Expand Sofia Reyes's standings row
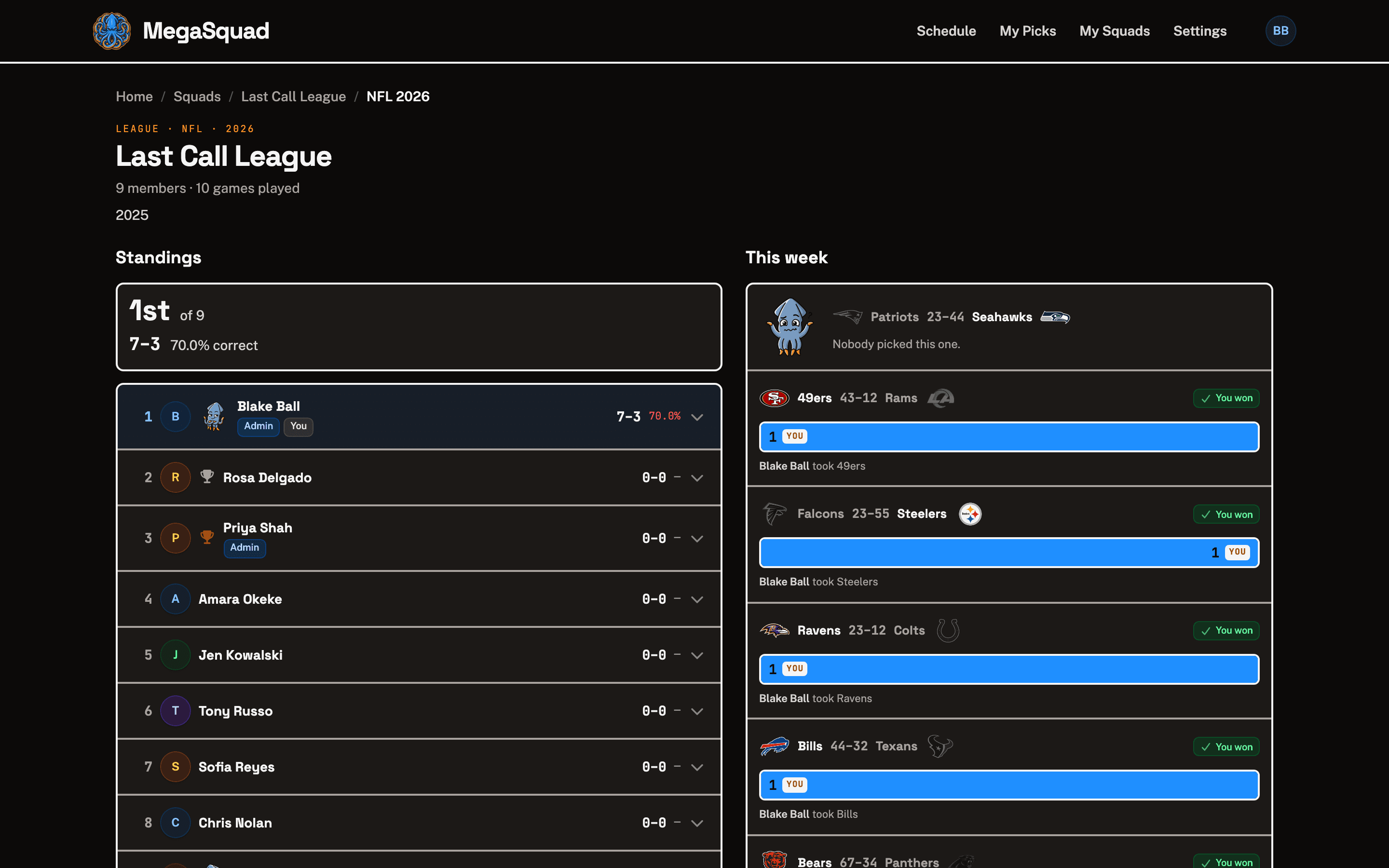Image resolution: width=1389 pixels, height=868 pixels. click(x=697, y=767)
